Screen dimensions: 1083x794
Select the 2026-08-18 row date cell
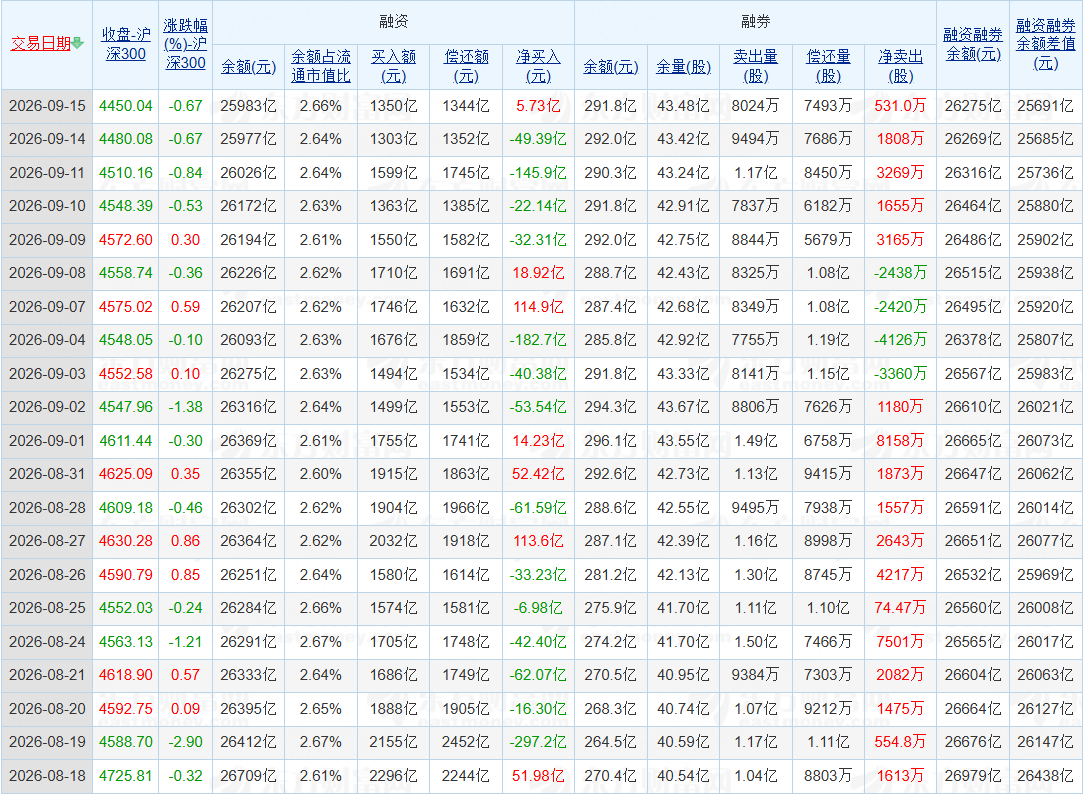click(47, 776)
